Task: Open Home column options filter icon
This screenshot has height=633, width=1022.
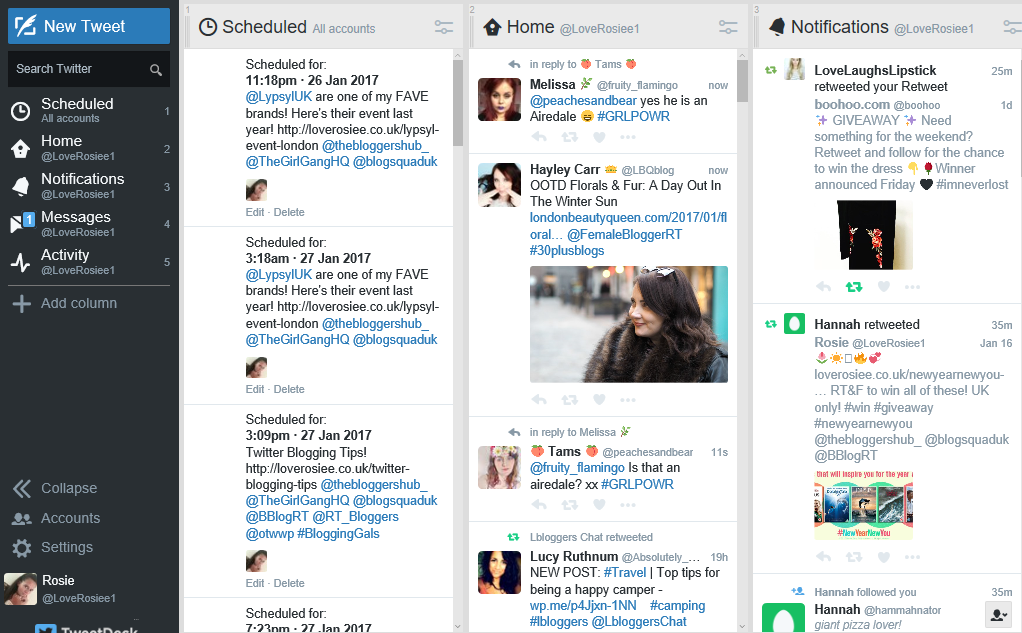Action: [728, 28]
